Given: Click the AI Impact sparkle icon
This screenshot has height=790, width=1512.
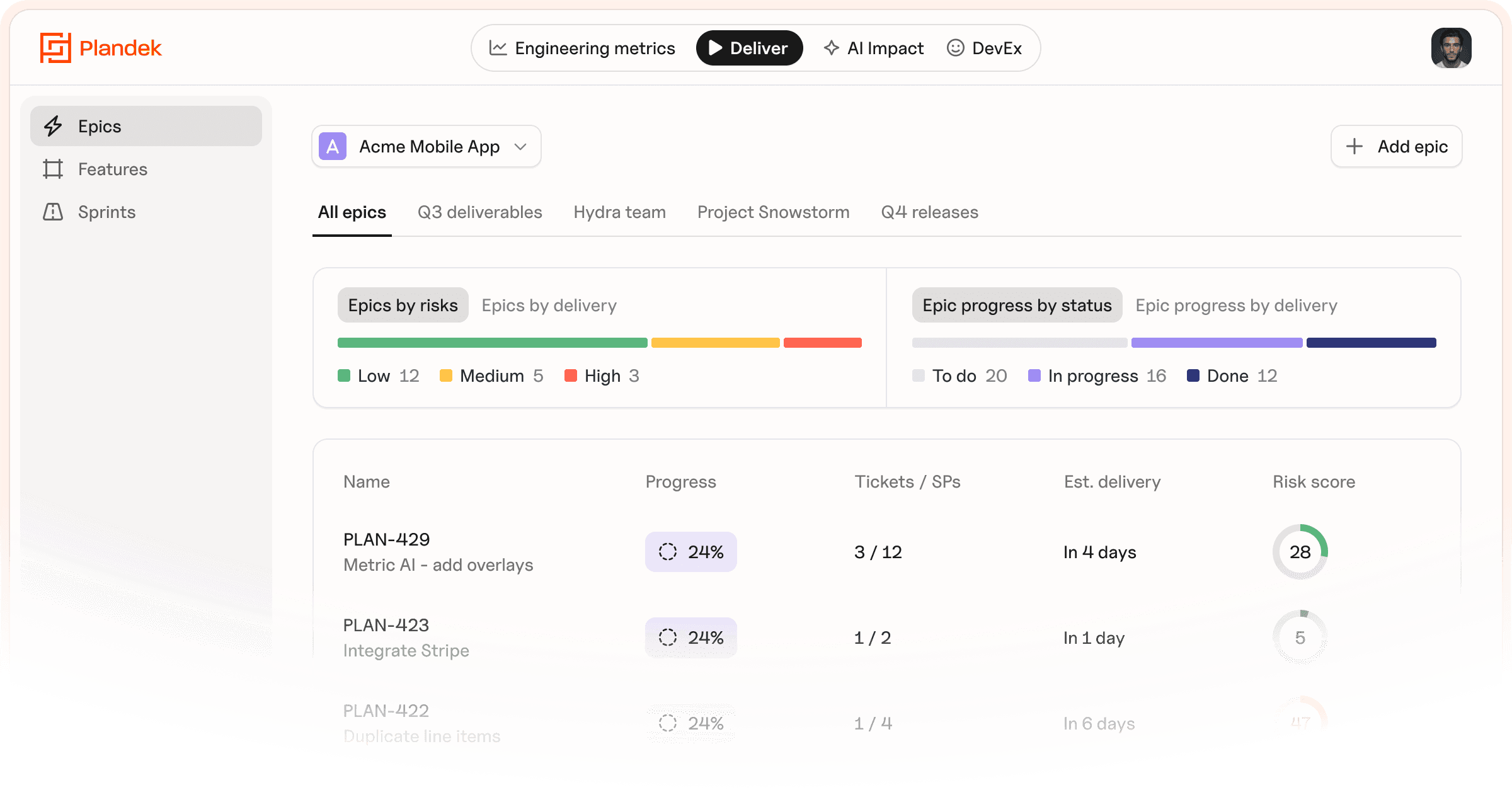Looking at the screenshot, I should tap(832, 48).
